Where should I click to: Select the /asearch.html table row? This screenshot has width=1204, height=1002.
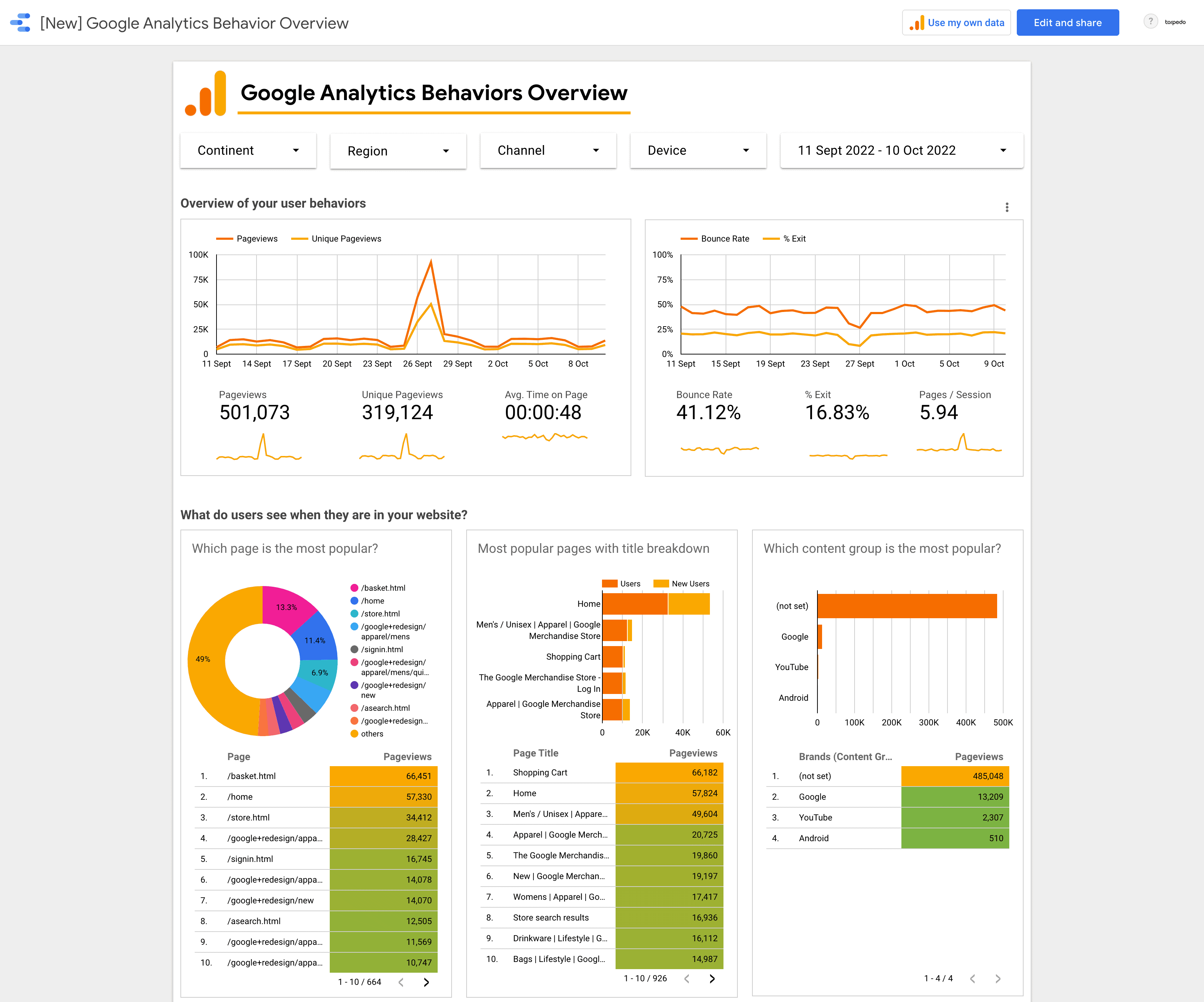pos(315,921)
